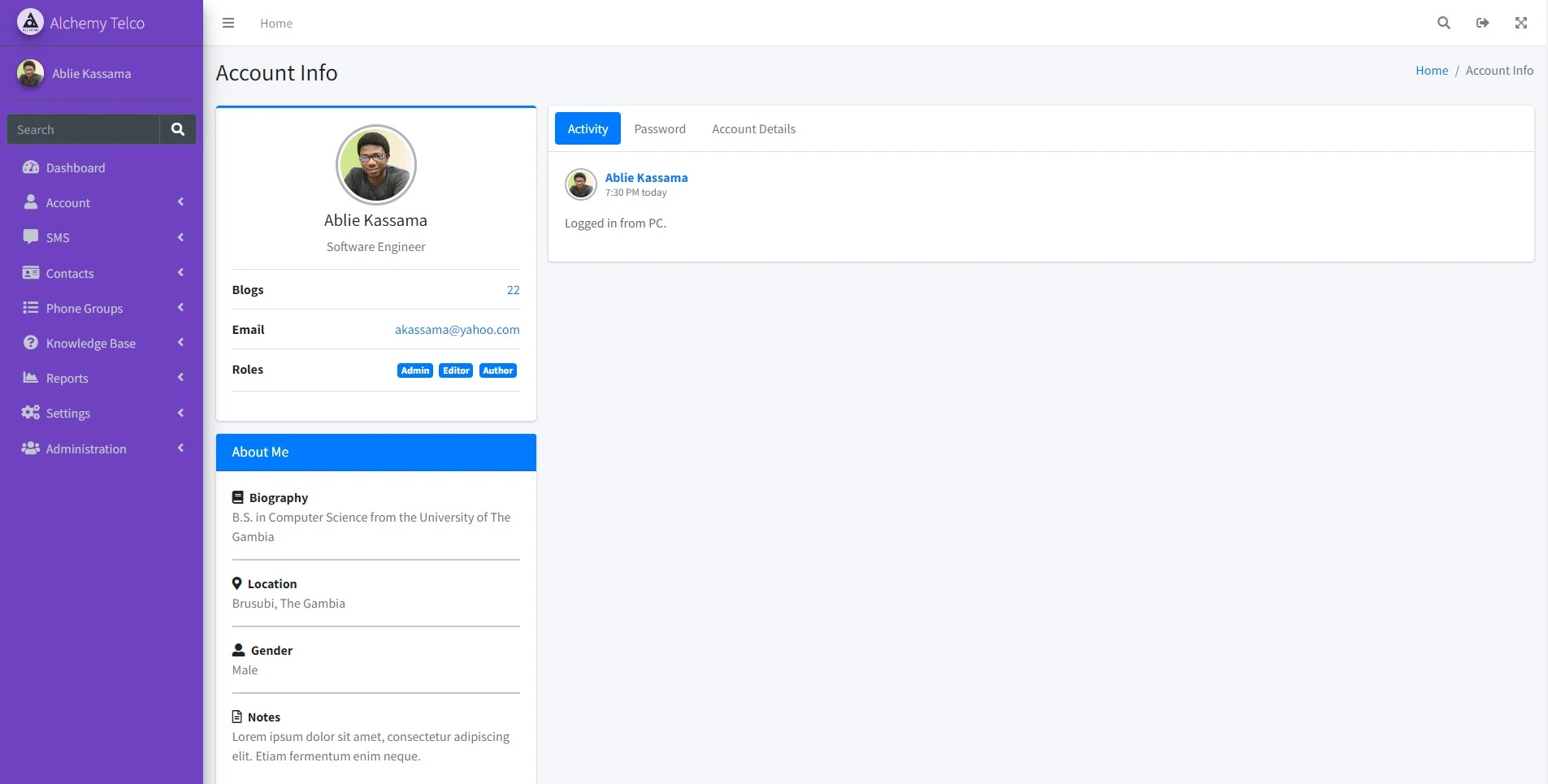Open the search magnifier in top bar
This screenshot has height=784, width=1548.
[1443, 23]
